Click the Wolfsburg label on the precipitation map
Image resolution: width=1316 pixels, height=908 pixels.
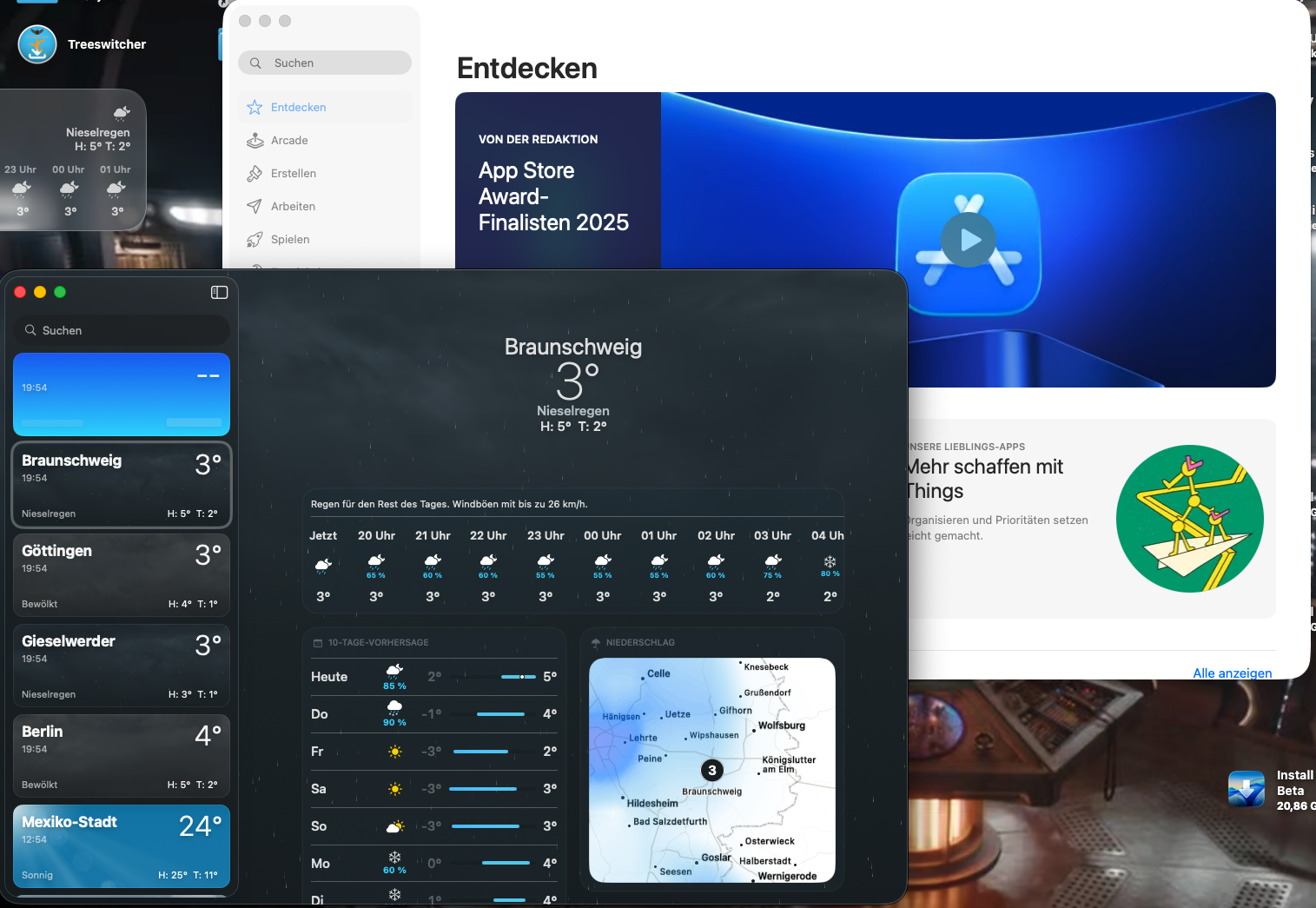tap(782, 726)
